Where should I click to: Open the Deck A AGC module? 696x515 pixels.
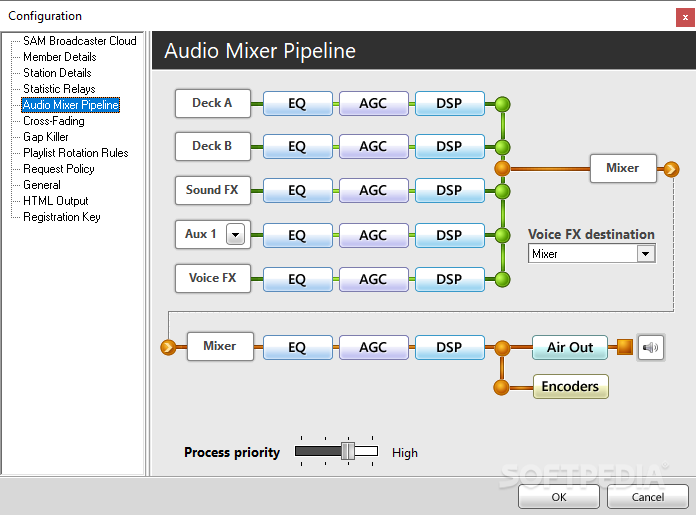373,103
